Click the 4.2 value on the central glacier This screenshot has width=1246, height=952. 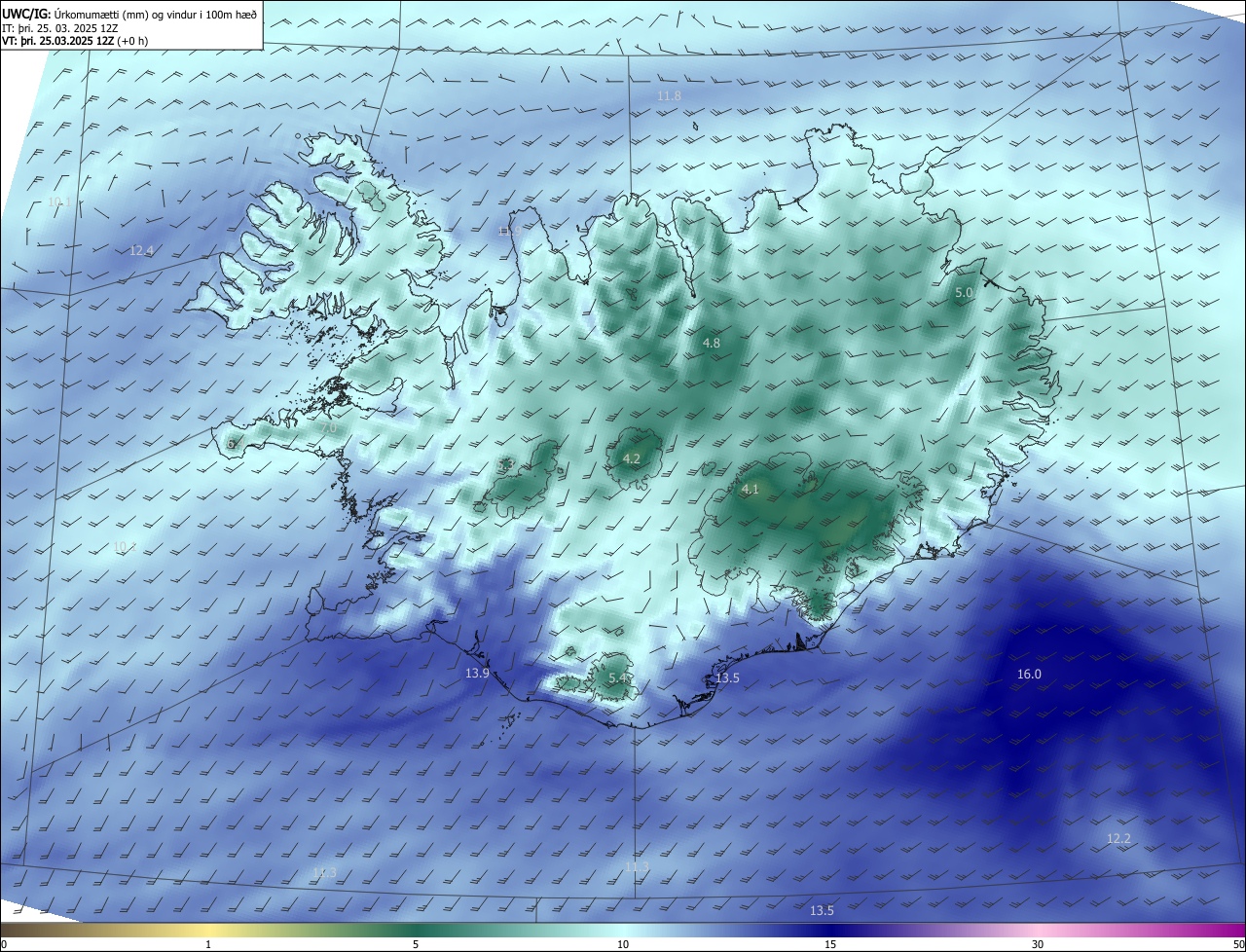pyautogui.click(x=631, y=459)
